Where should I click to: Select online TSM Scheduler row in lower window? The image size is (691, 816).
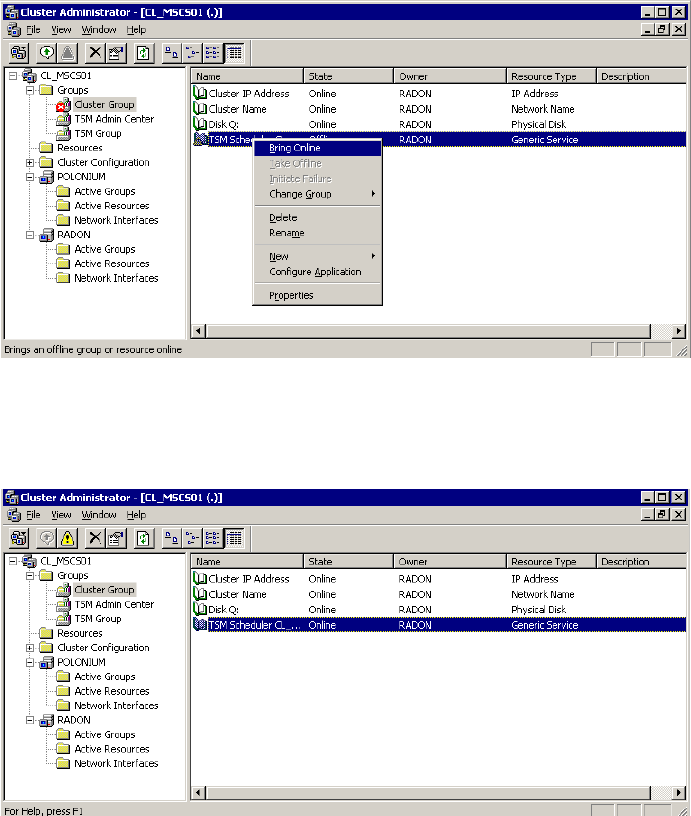tap(439, 625)
